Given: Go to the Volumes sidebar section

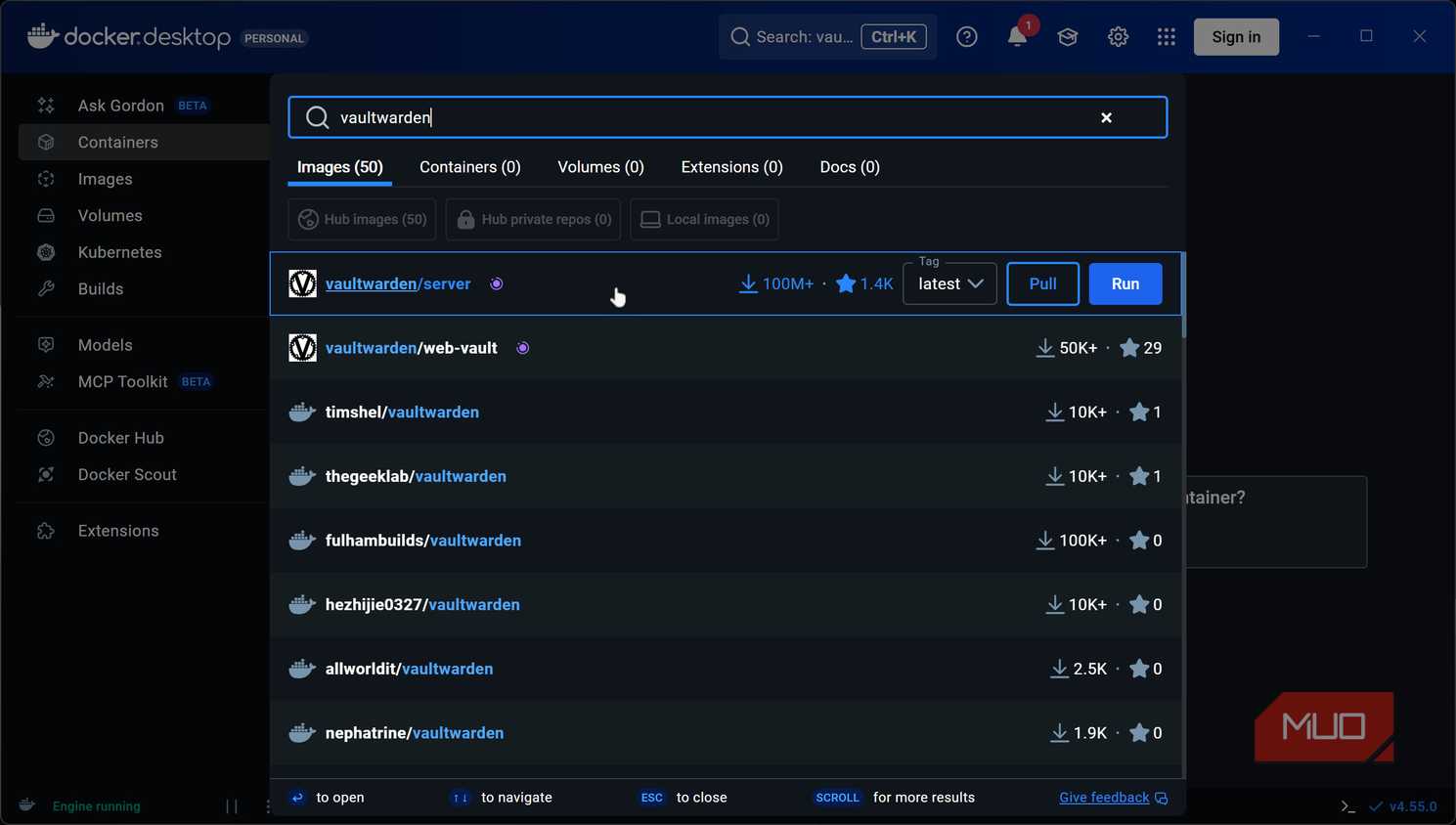Looking at the screenshot, I should [143, 216].
